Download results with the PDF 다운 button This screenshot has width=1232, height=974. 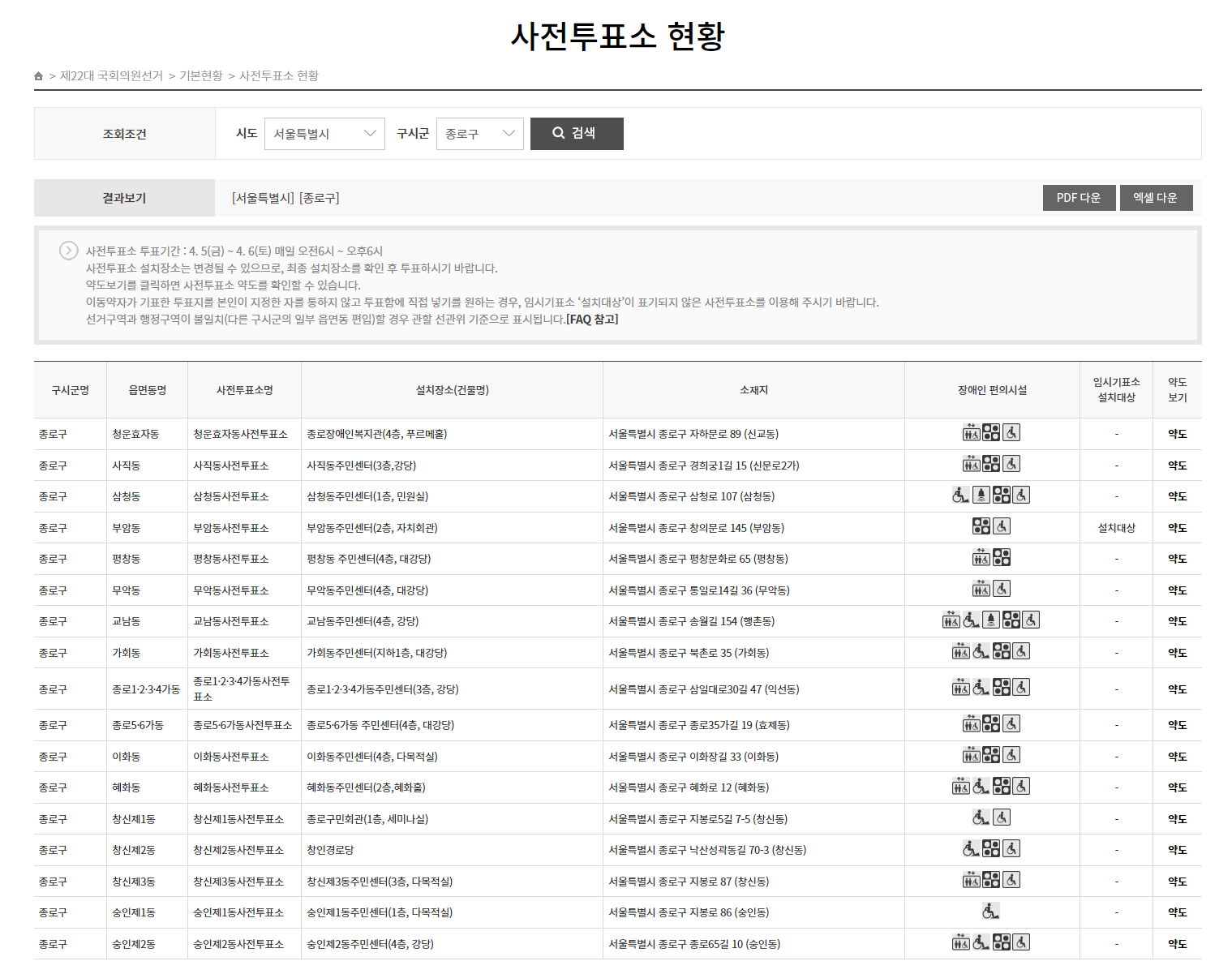[x=1079, y=198]
